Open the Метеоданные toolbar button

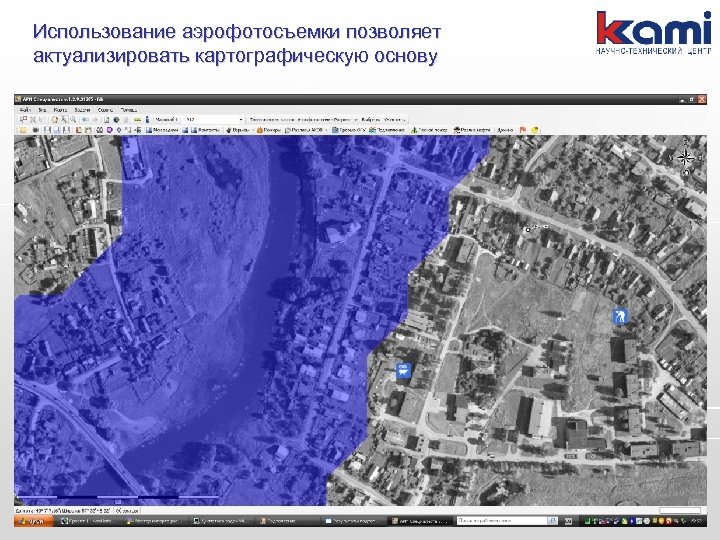162,130
